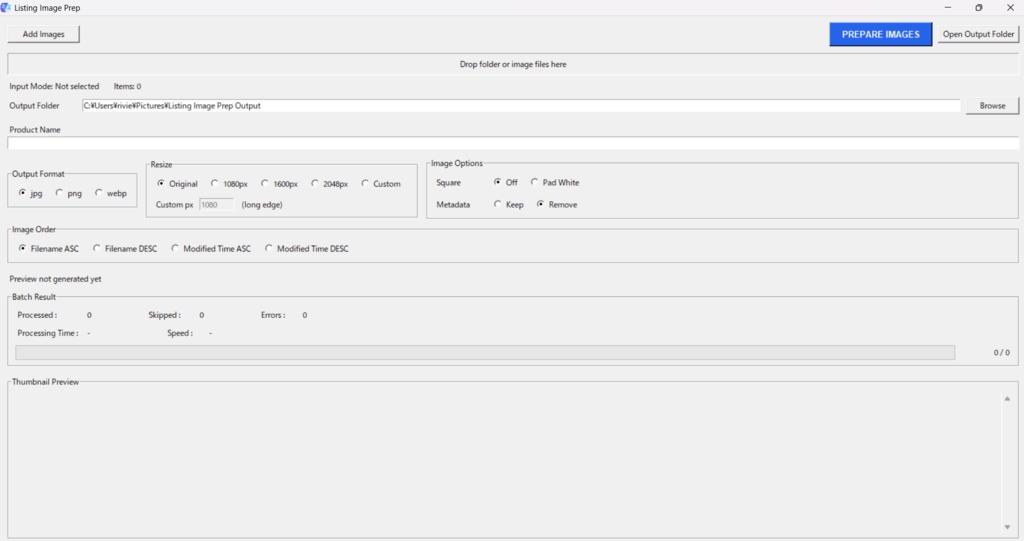Click the batch progress bar

point(485,353)
